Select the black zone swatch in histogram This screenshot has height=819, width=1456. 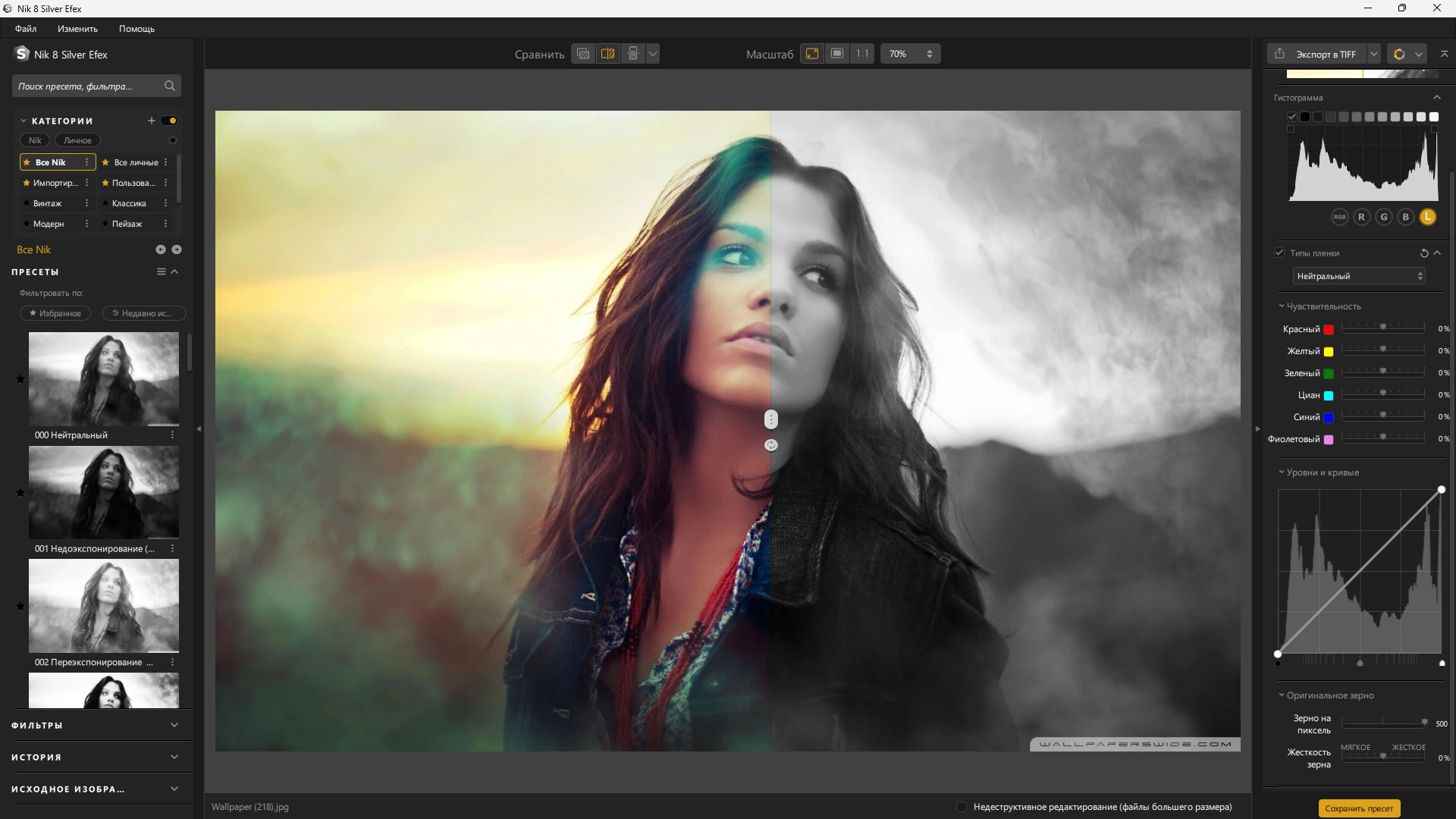point(1305,117)
